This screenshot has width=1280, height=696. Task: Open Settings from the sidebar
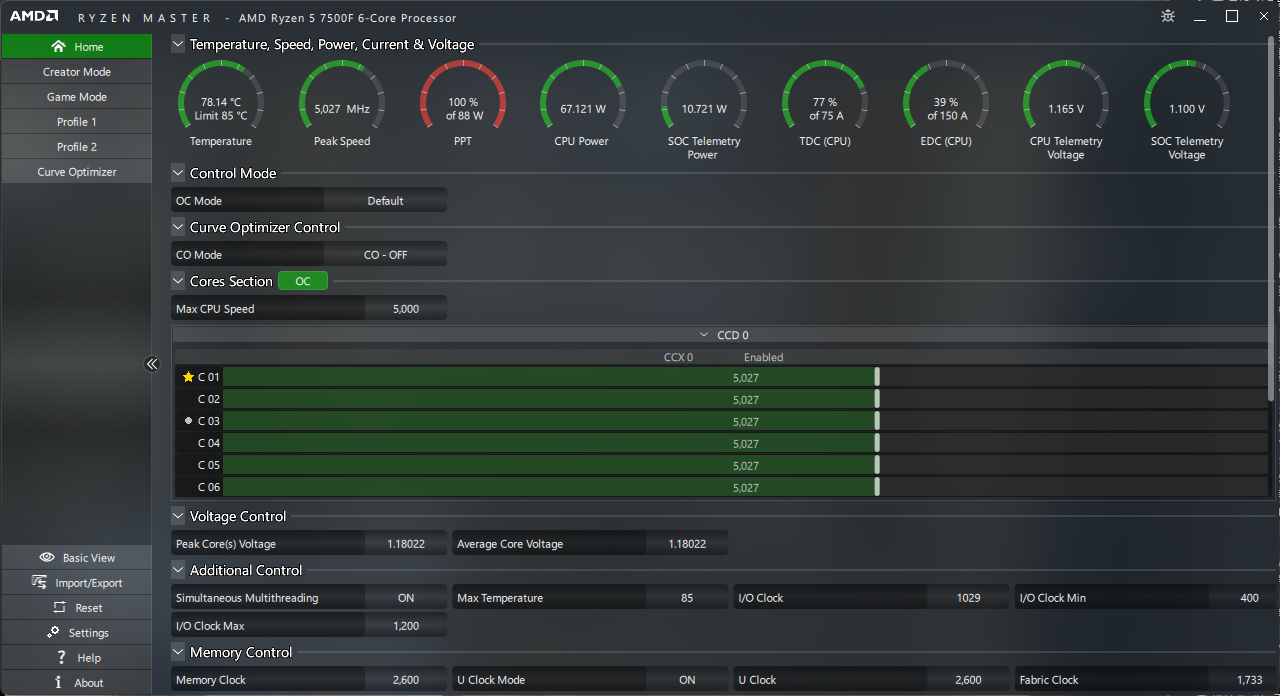pos(76,633)
